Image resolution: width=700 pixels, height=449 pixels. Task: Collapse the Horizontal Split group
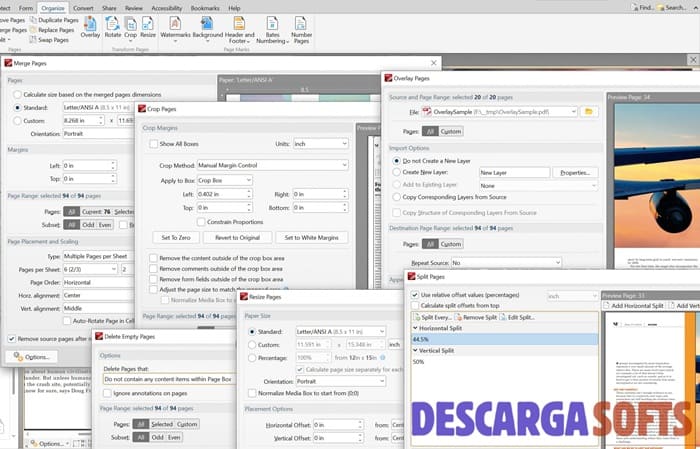tap(415, 328)
